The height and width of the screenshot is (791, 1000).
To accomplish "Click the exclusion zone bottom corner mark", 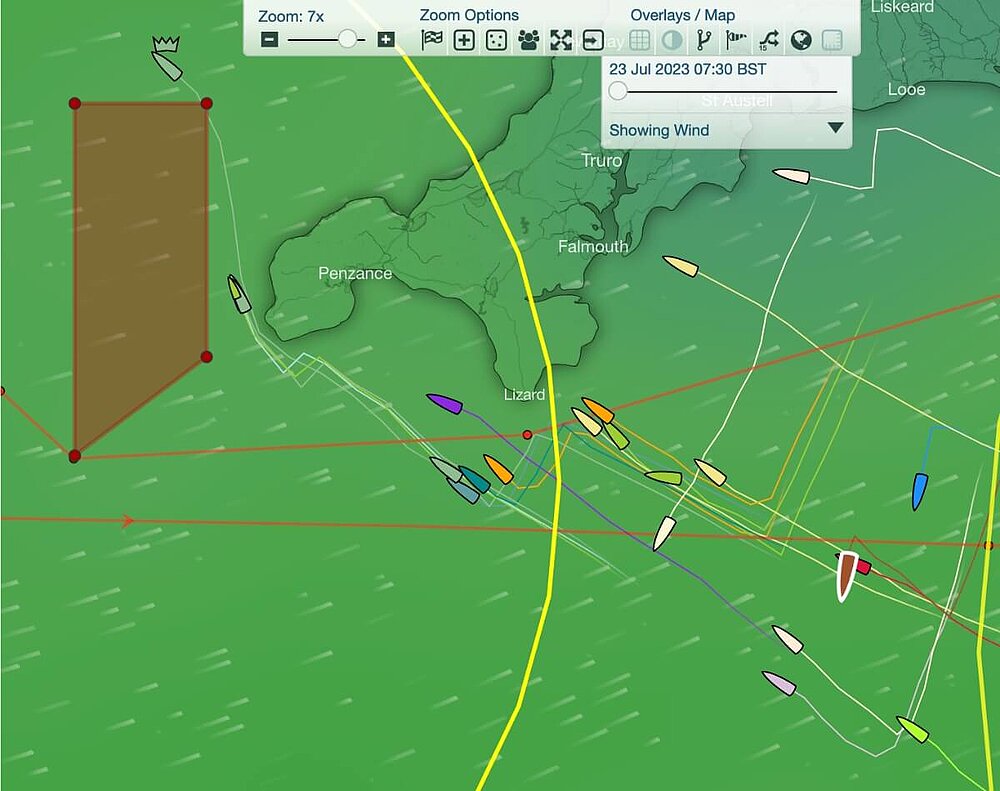I will tap(75, 455).
